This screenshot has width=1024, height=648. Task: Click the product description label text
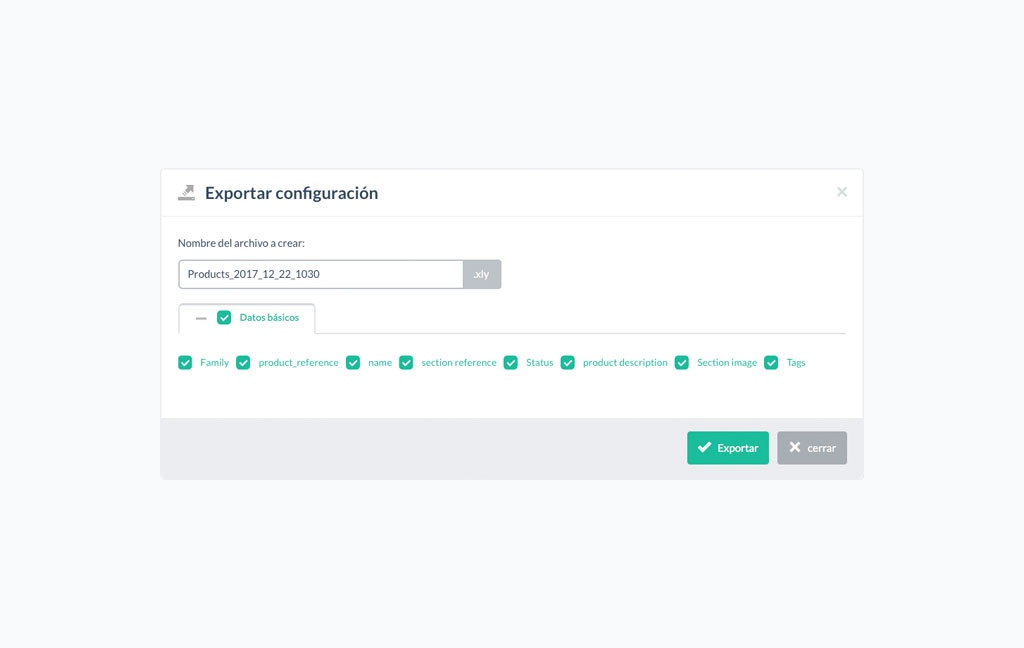click(x=625, y=363)
